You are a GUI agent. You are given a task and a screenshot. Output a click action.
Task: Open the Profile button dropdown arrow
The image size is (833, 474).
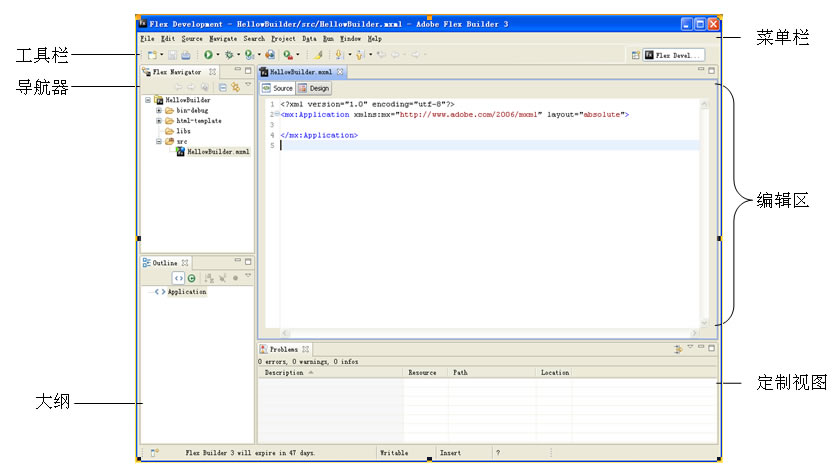(259, 55)
